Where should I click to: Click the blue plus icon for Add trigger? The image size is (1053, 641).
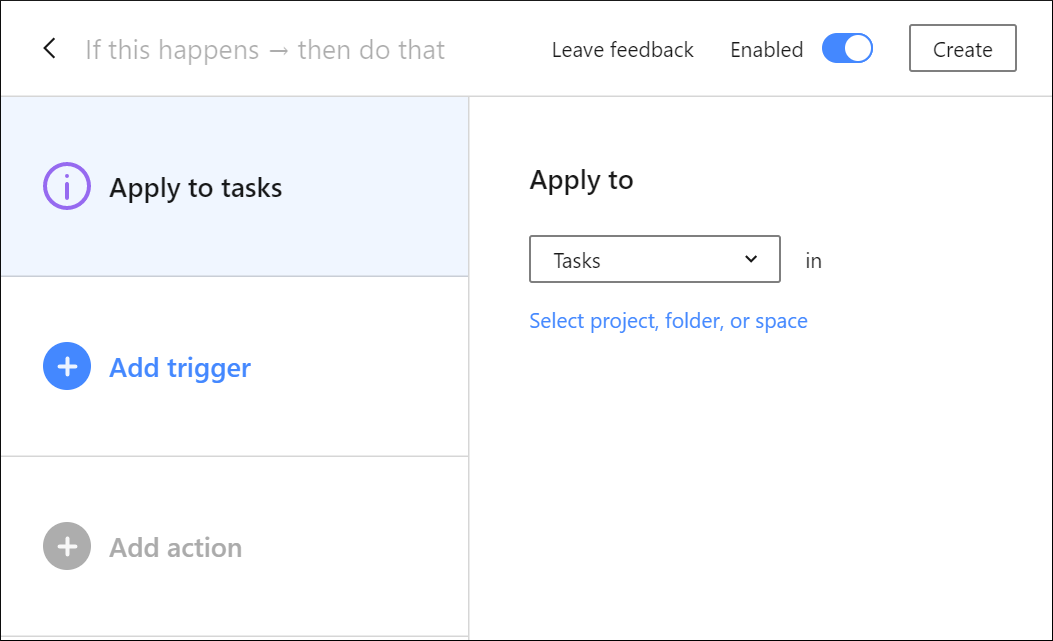tap(67, 367)
